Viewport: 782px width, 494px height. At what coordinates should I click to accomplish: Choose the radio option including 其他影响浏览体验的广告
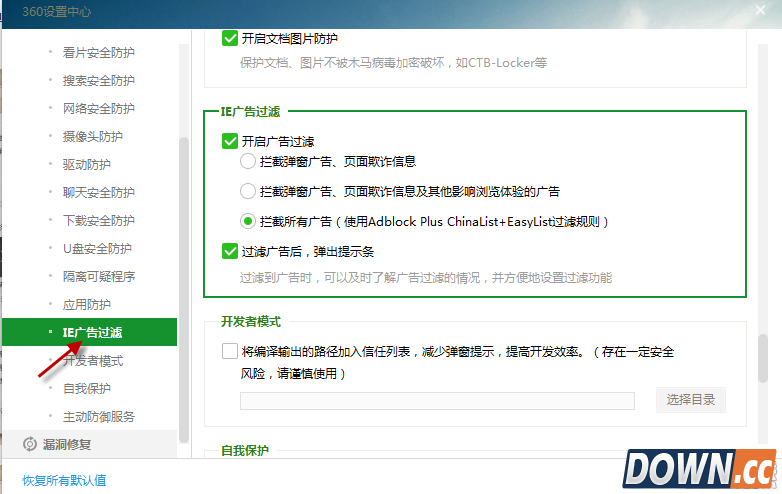click(x=248, y=191)
